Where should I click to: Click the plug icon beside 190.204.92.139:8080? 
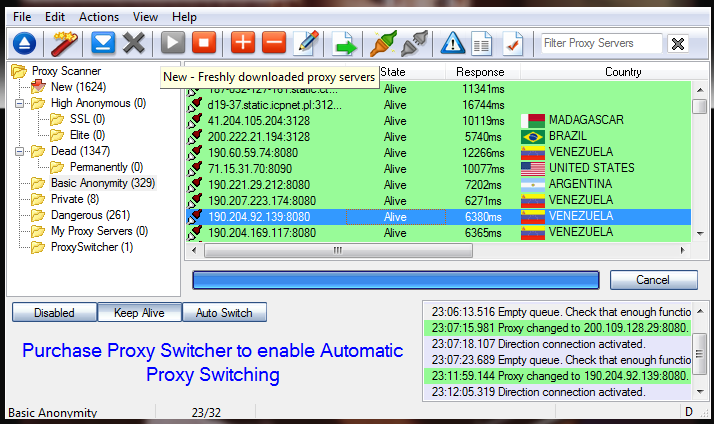[x=195, y=217]
